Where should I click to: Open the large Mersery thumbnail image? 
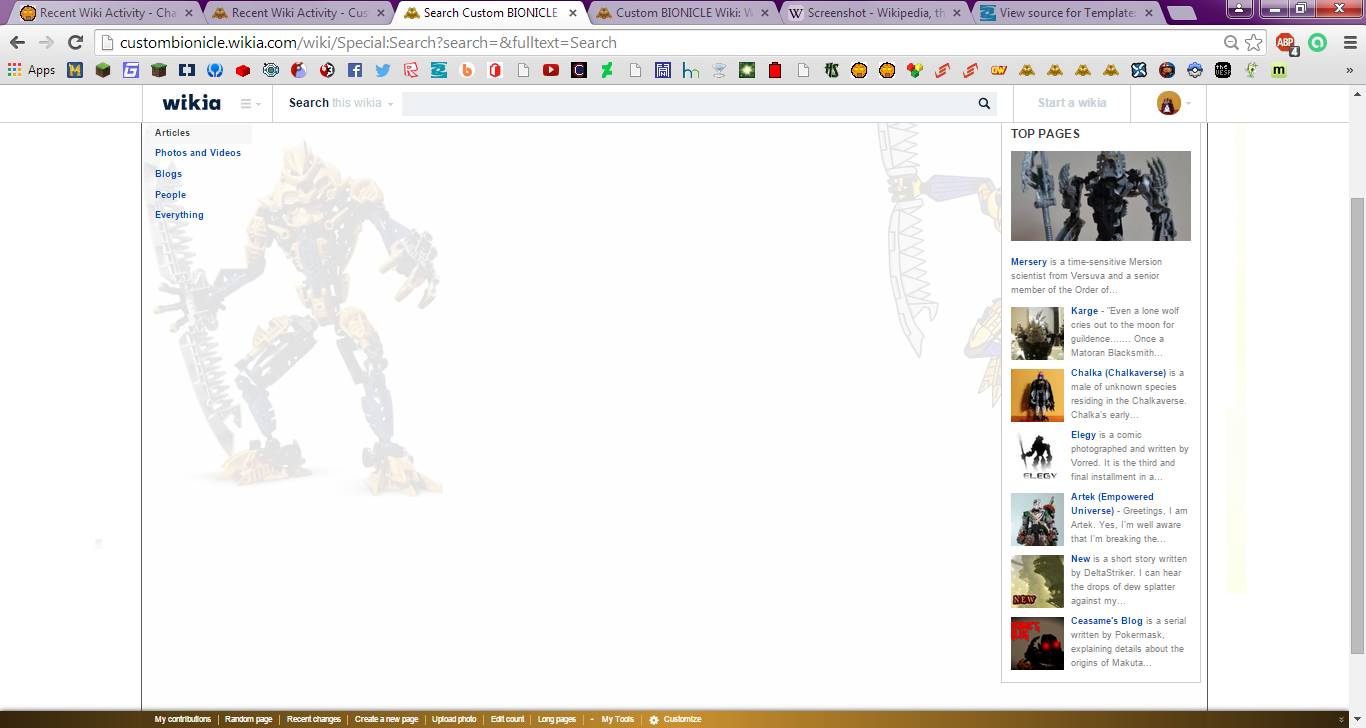tap(1101, 196)
